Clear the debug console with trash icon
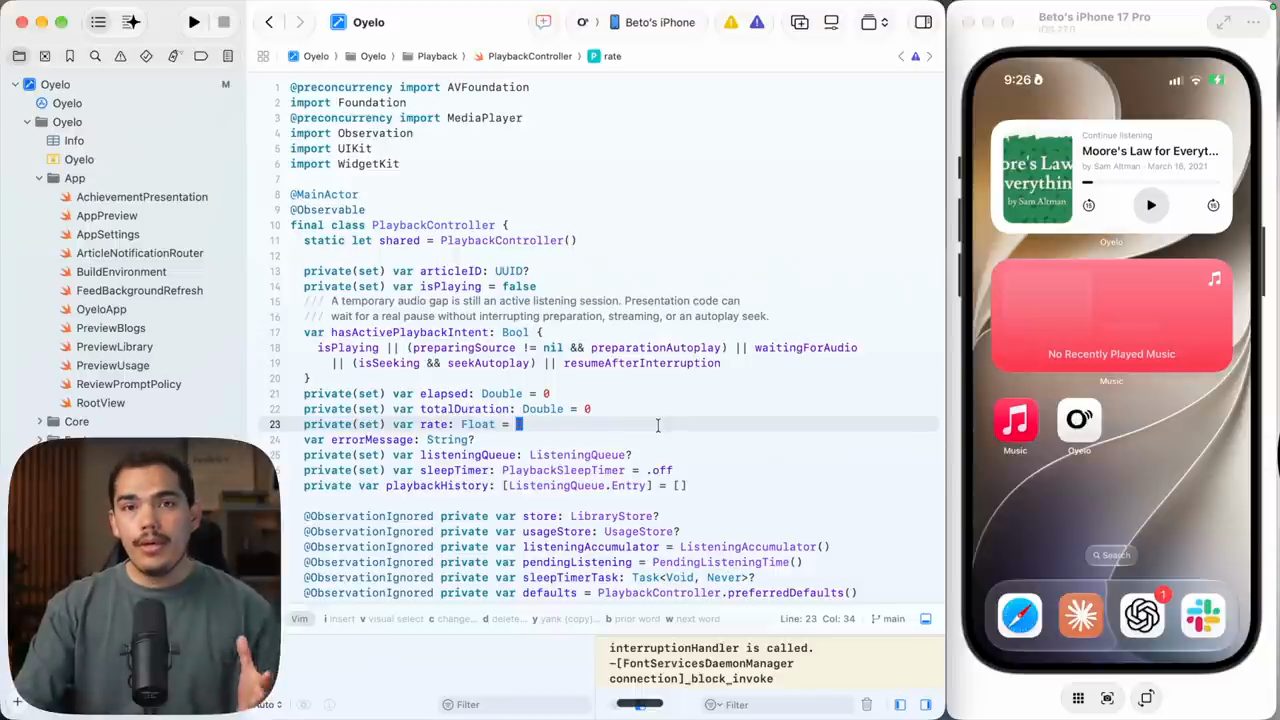 867,705
